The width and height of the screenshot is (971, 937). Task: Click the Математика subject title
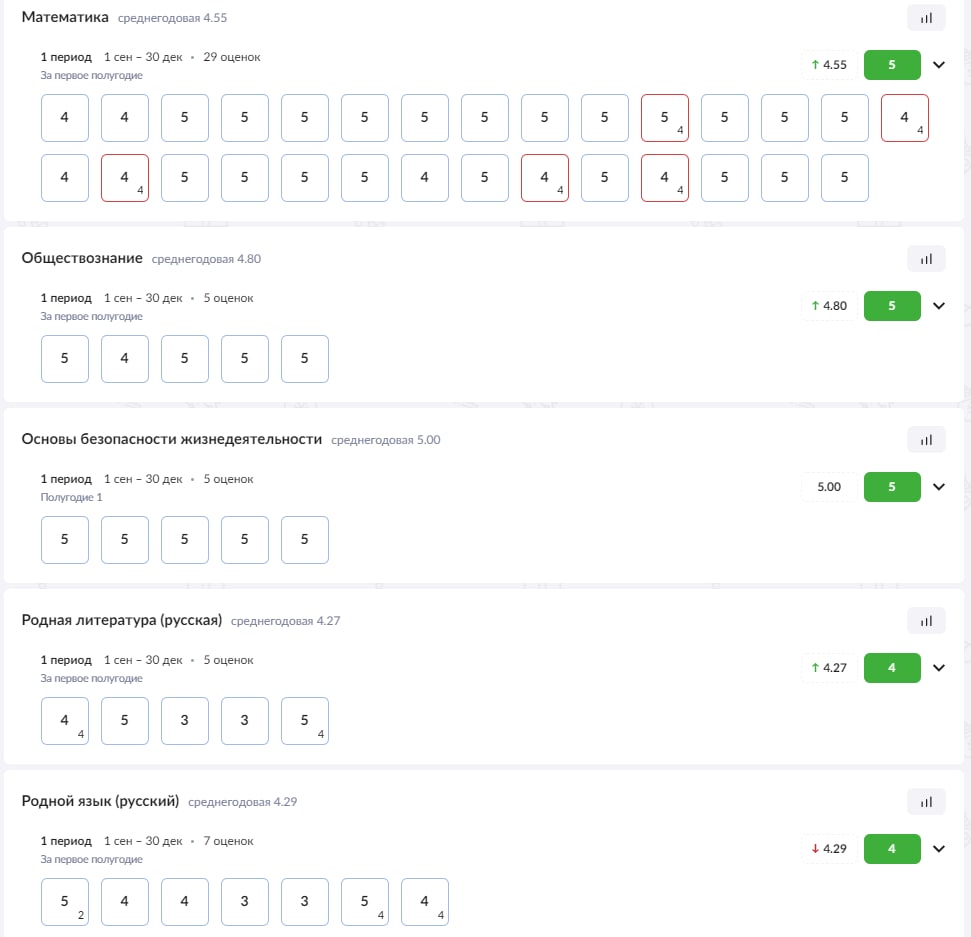pos(65,17)
